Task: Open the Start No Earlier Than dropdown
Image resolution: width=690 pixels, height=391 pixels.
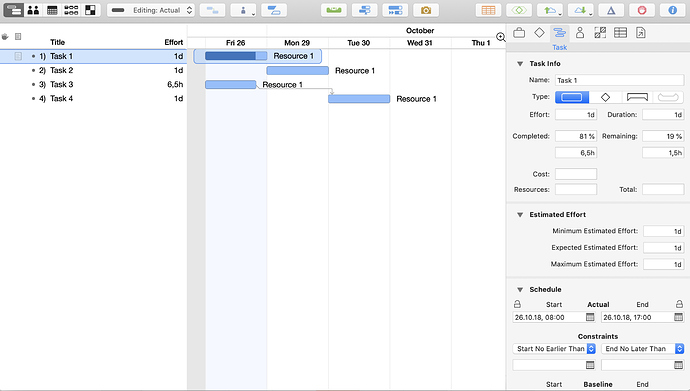Action: (554, 349)
